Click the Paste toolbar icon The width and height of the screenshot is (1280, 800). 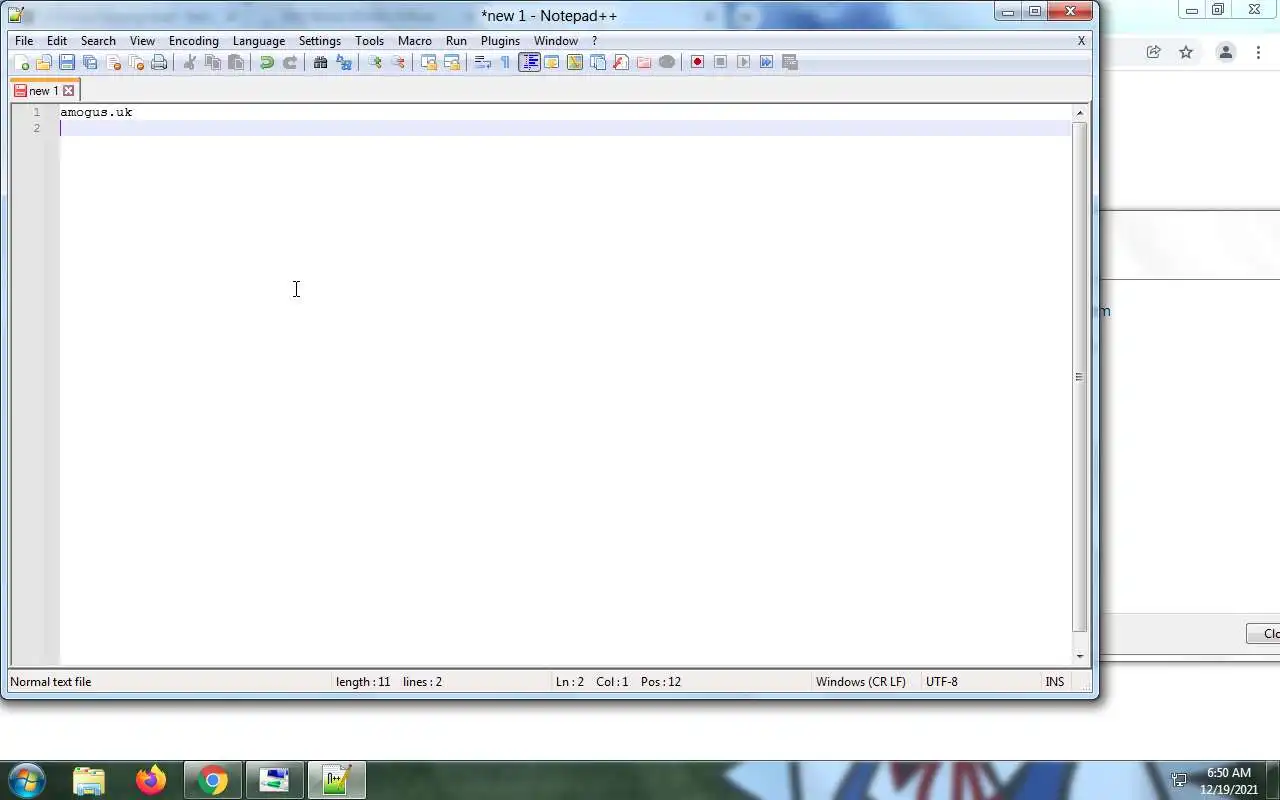(236, 62)
